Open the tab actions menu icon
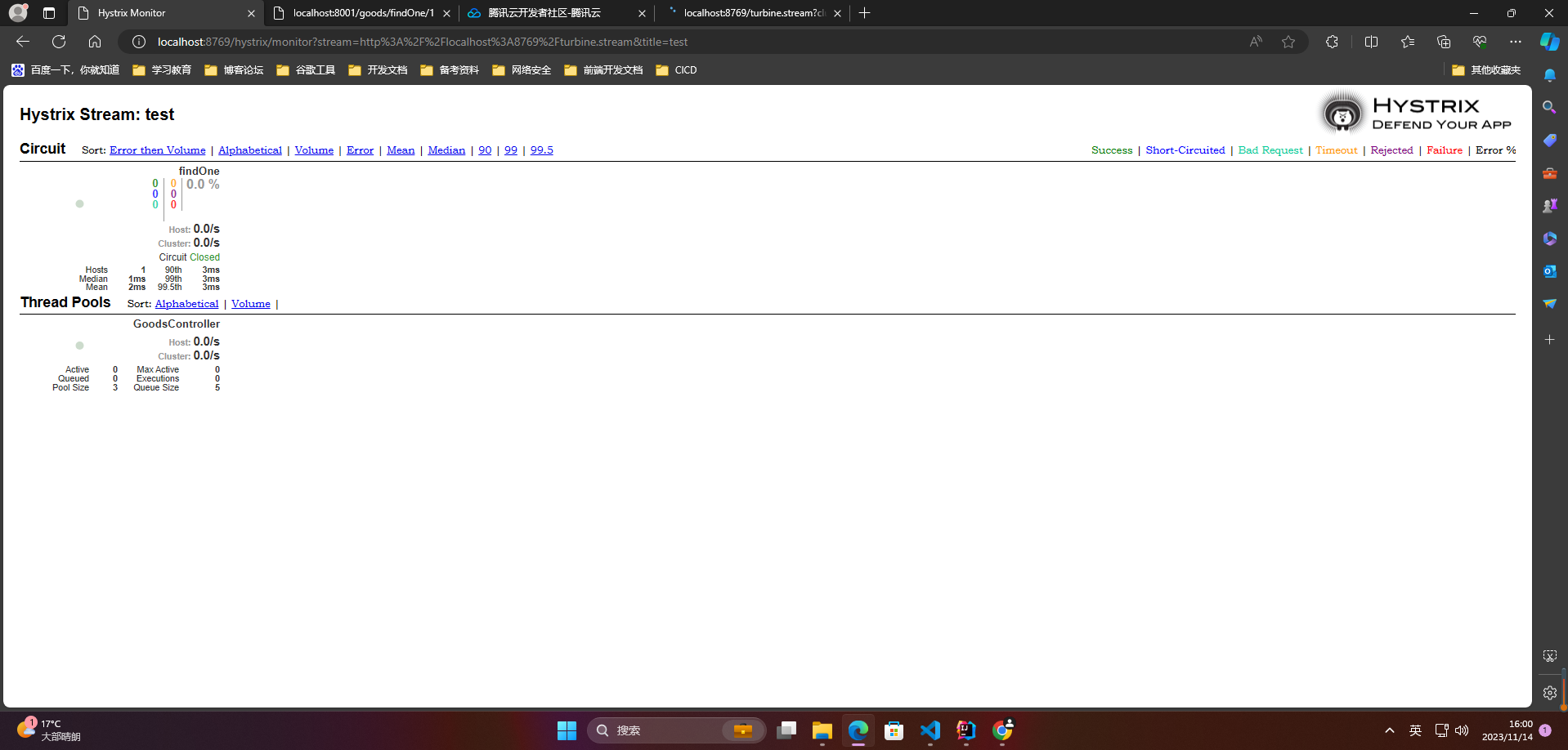The height and width of the screenshot is (750, 1568). 49,13
